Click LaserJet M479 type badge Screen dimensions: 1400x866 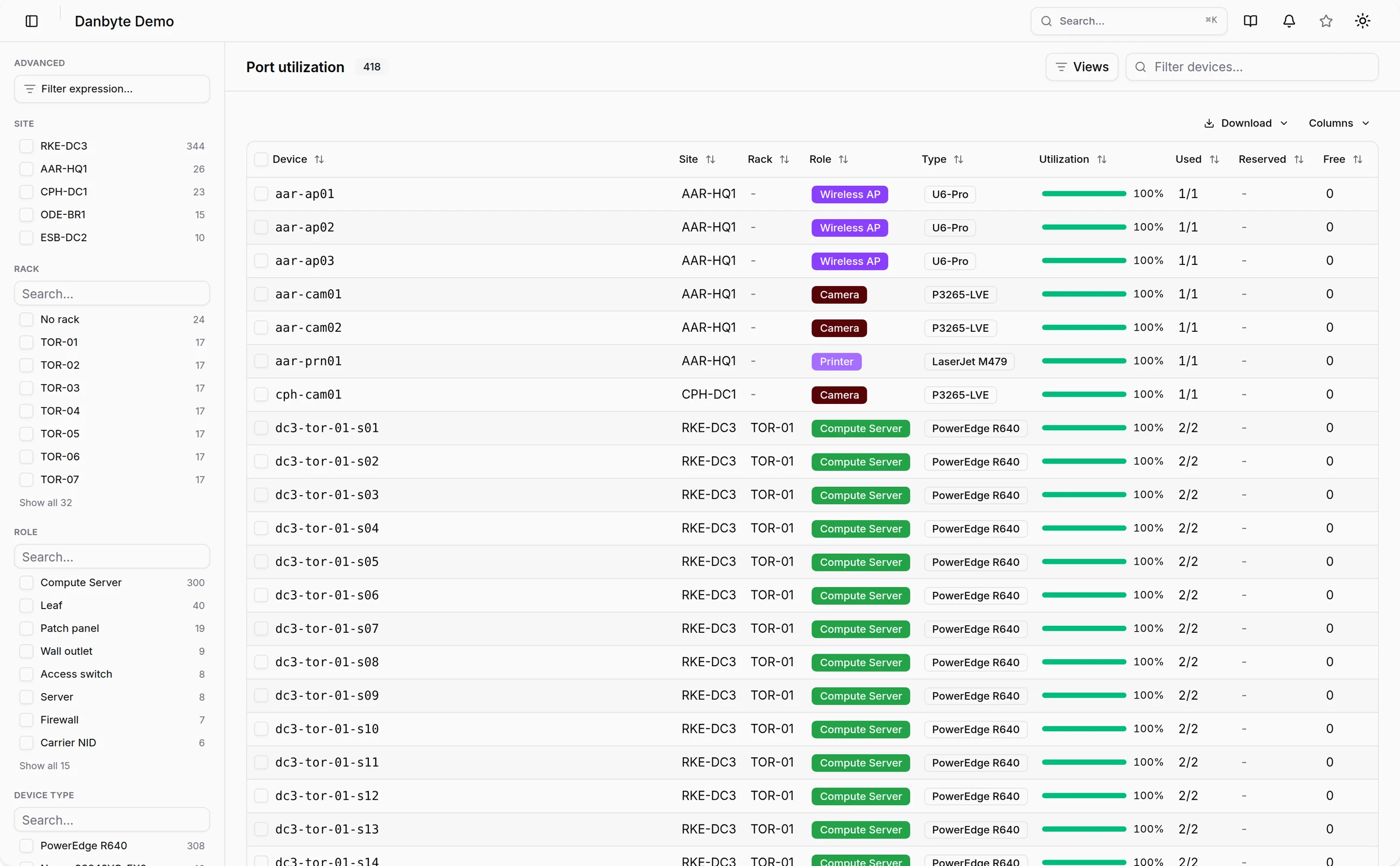[969, 361]
